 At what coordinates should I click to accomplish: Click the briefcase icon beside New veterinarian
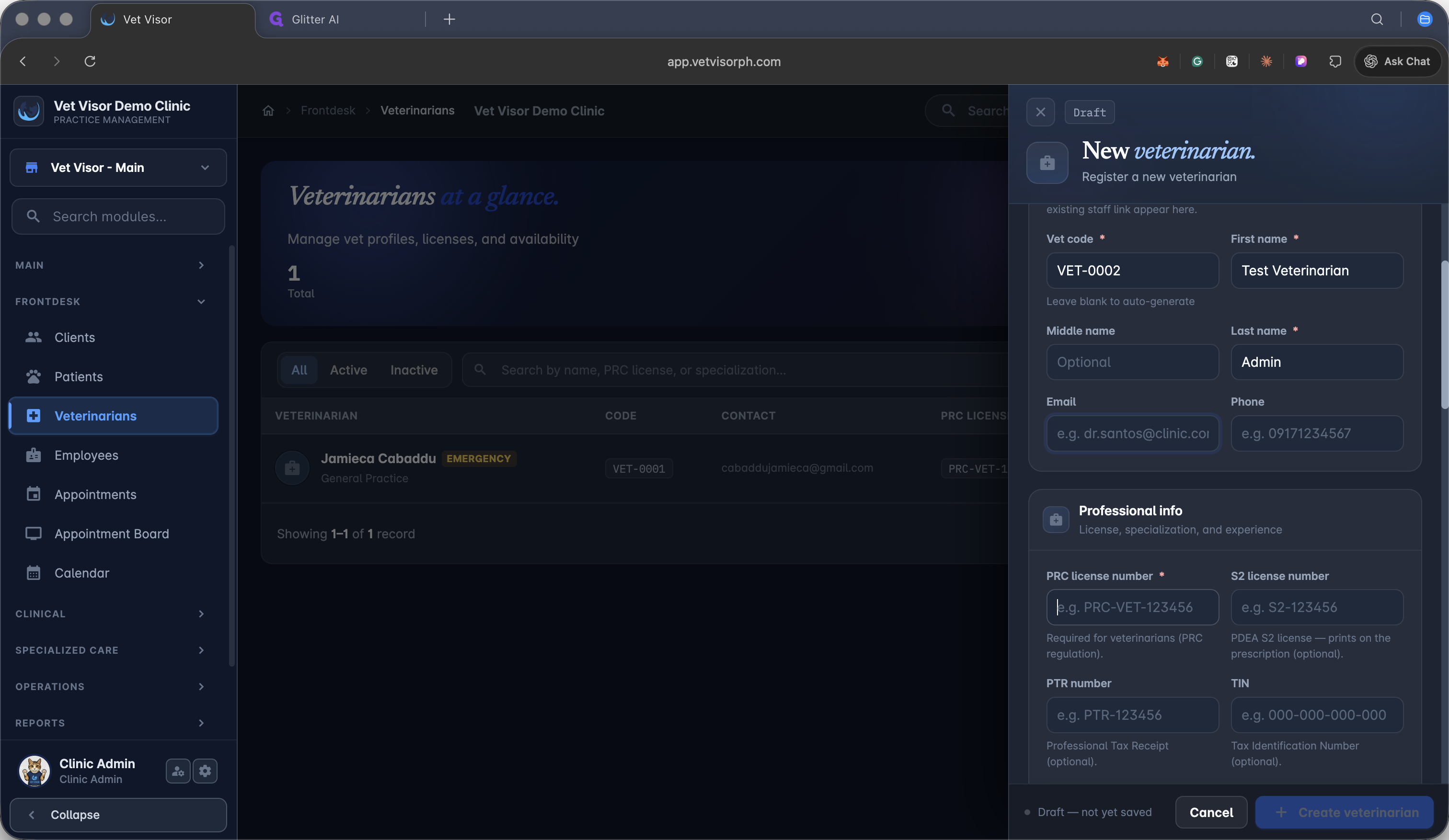point(1047,163)
